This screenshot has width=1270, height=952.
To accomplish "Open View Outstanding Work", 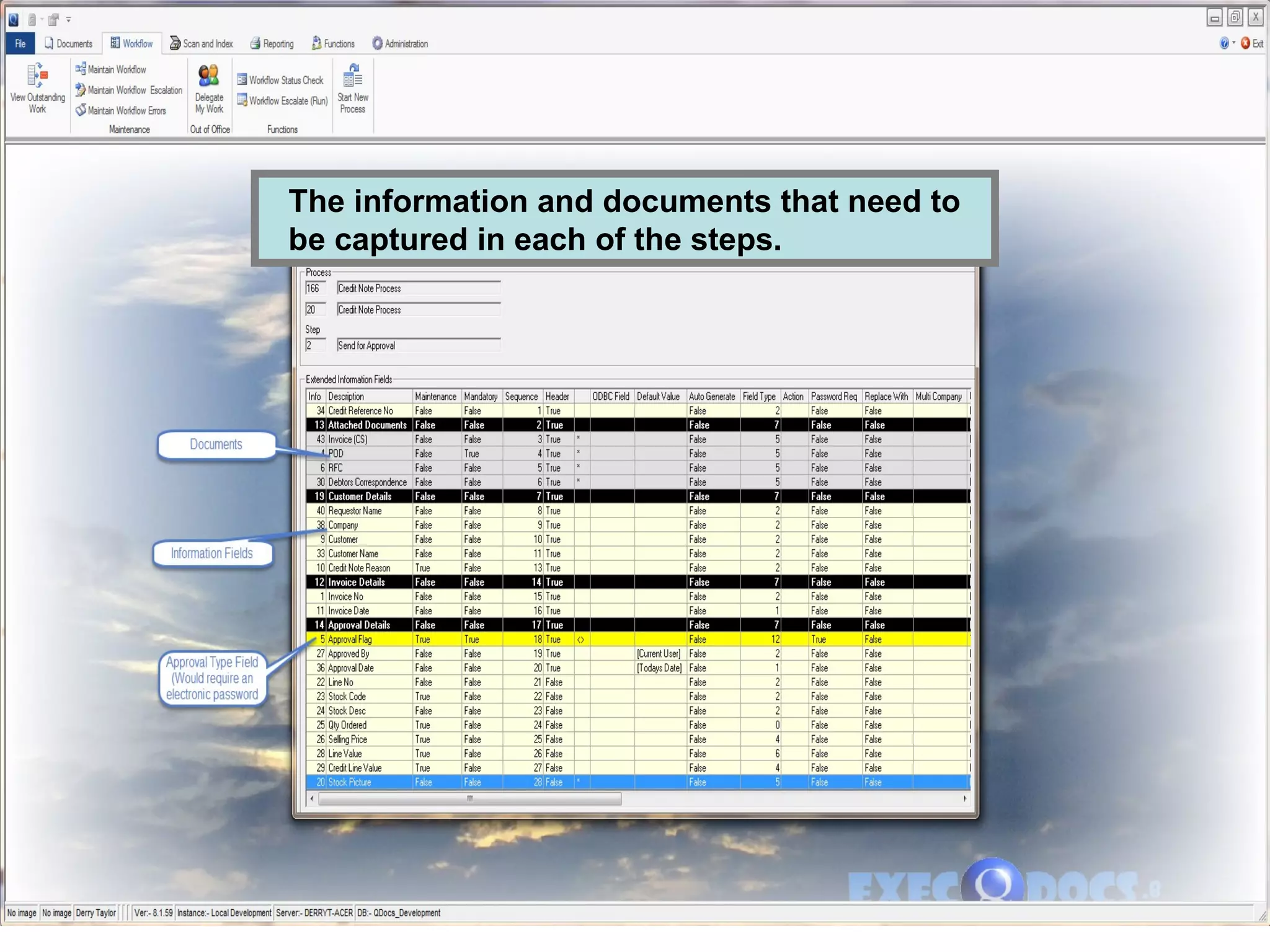I will click(37, 88).
